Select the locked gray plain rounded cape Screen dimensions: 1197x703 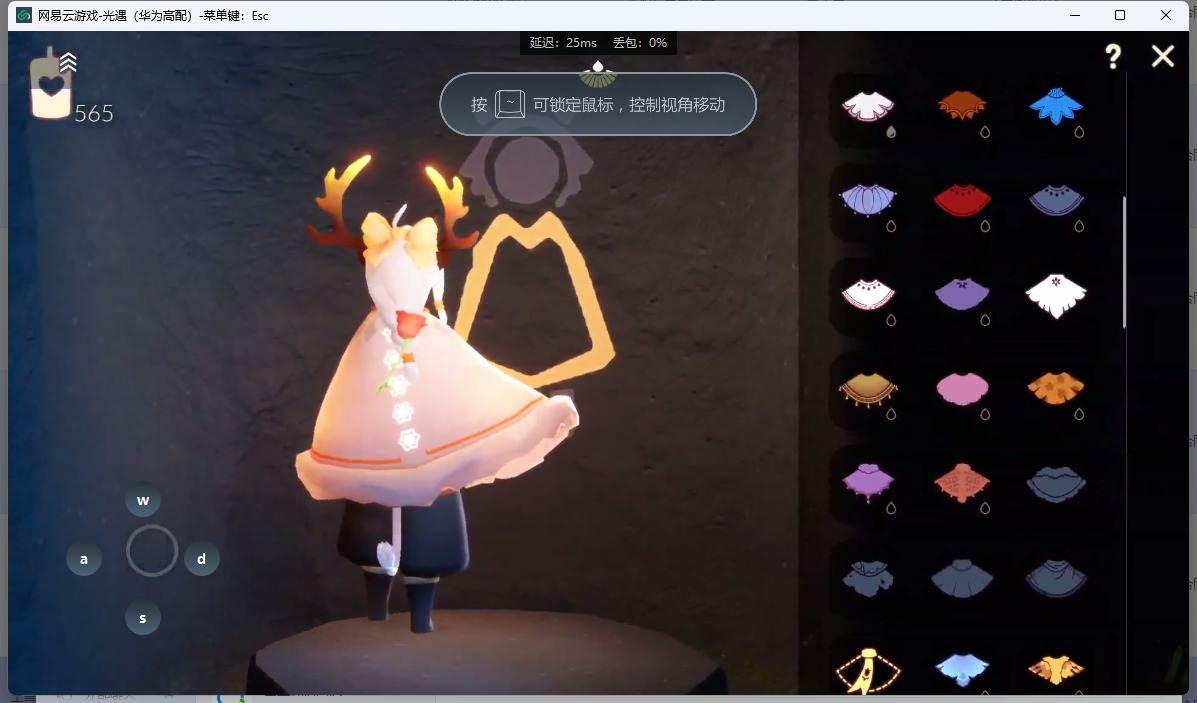[x=962, y=578]
